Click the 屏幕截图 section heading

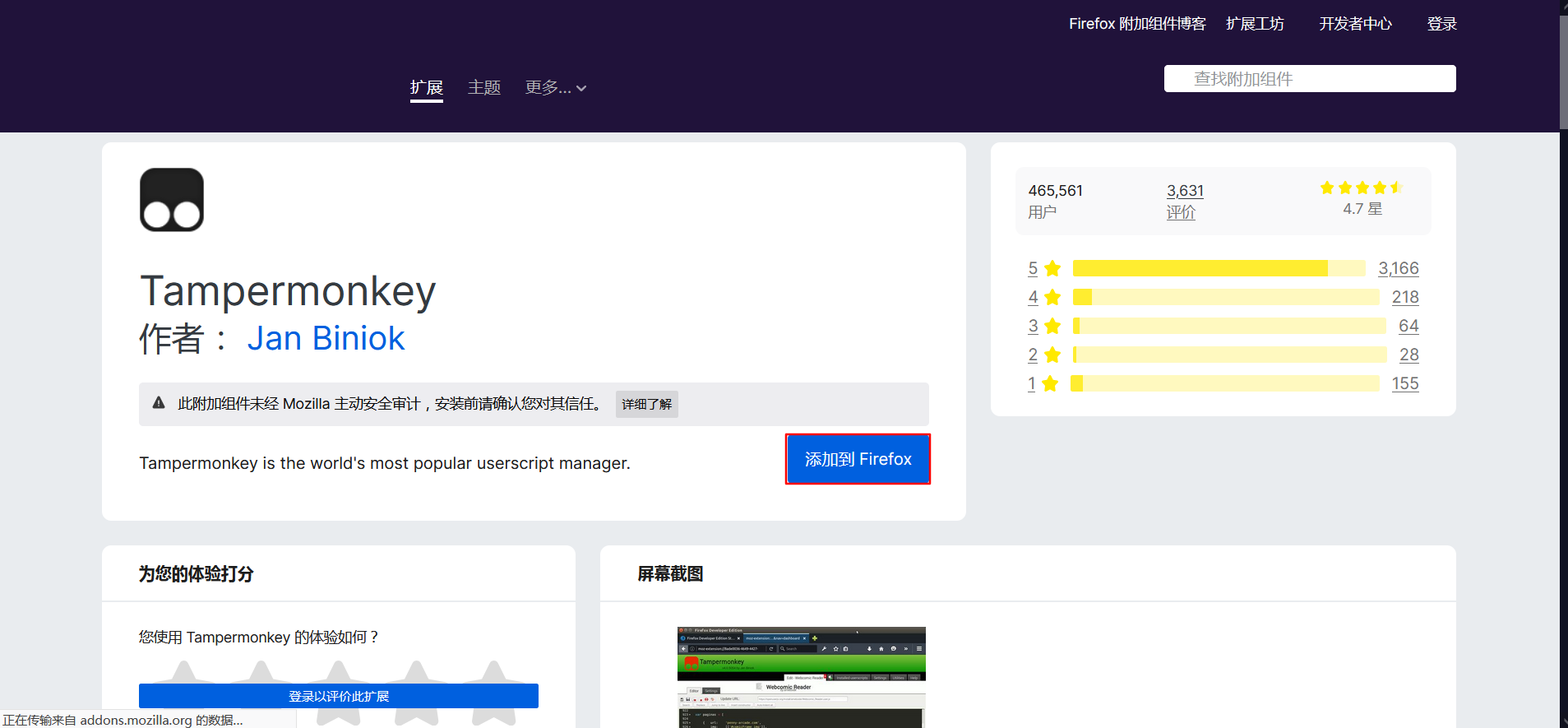point(671,573)
